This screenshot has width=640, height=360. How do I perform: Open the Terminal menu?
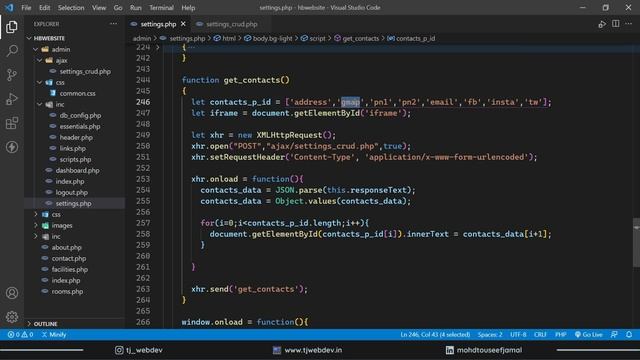[x=161, y=8]
